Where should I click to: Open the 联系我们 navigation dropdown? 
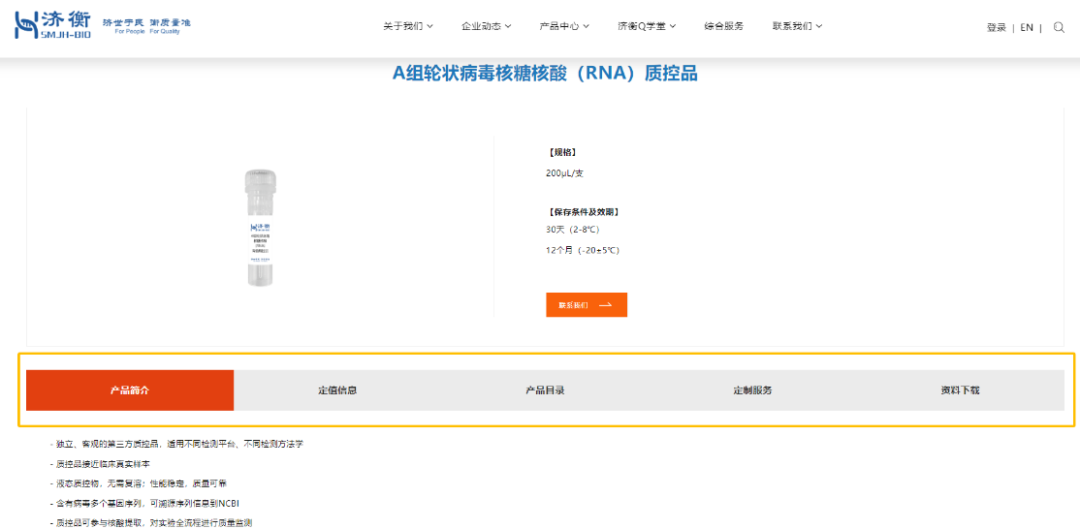click(x=797, y=27)
